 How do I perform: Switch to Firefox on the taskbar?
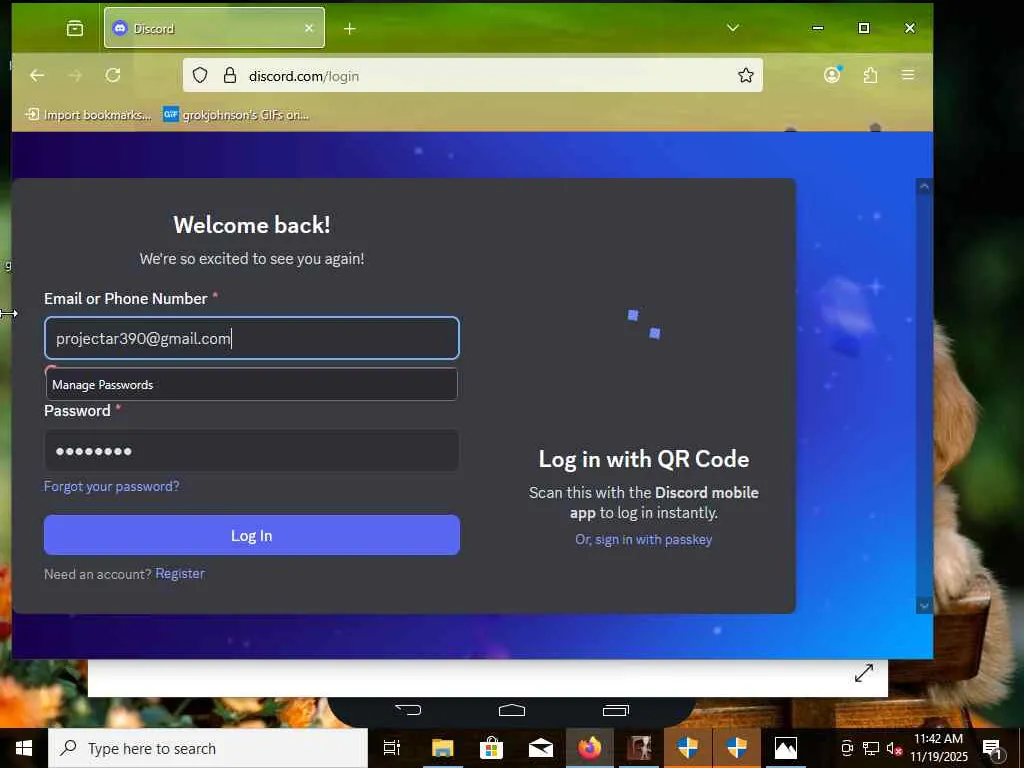click(x=590, y=748)
